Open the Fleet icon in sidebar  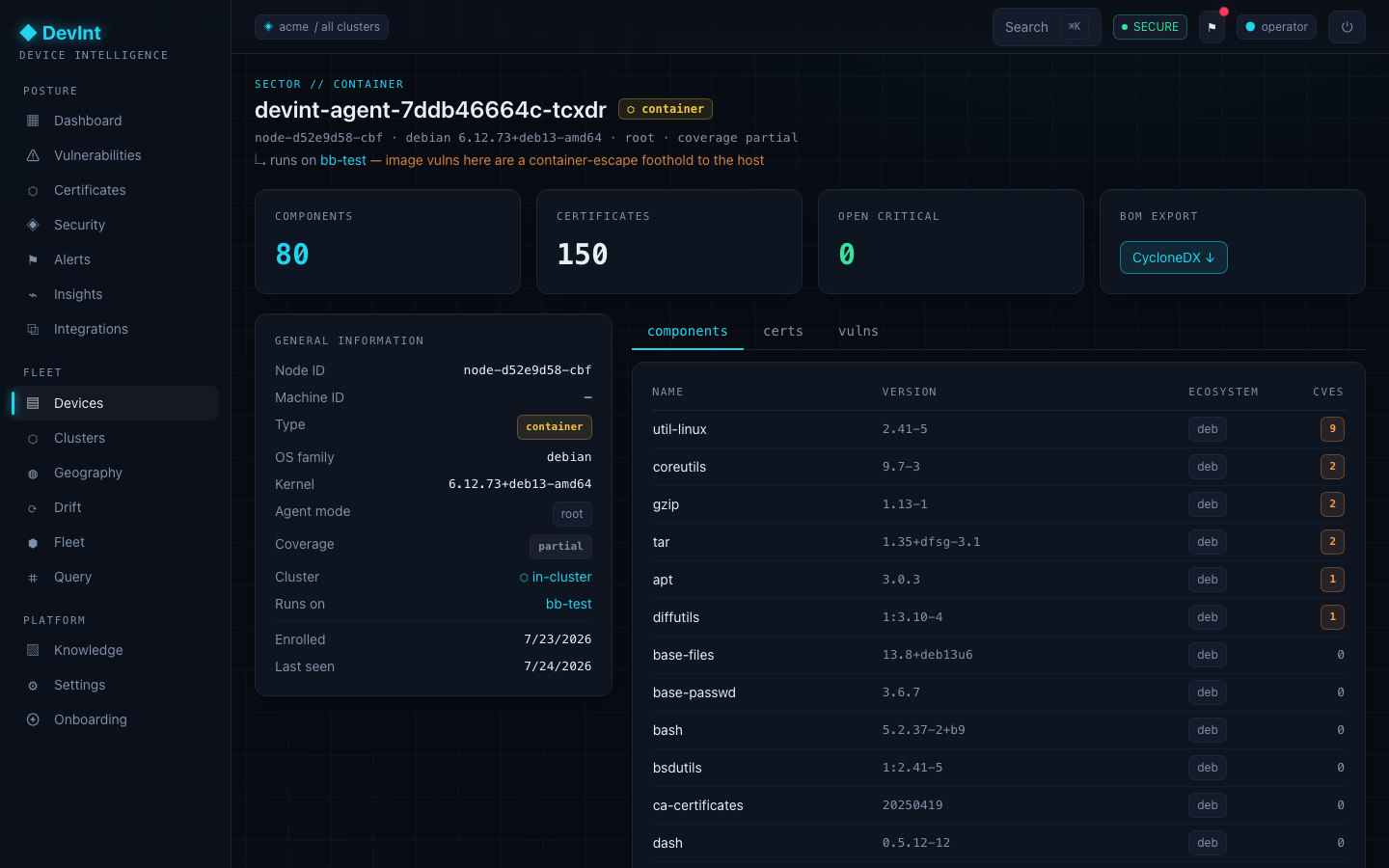coord(33,543)
